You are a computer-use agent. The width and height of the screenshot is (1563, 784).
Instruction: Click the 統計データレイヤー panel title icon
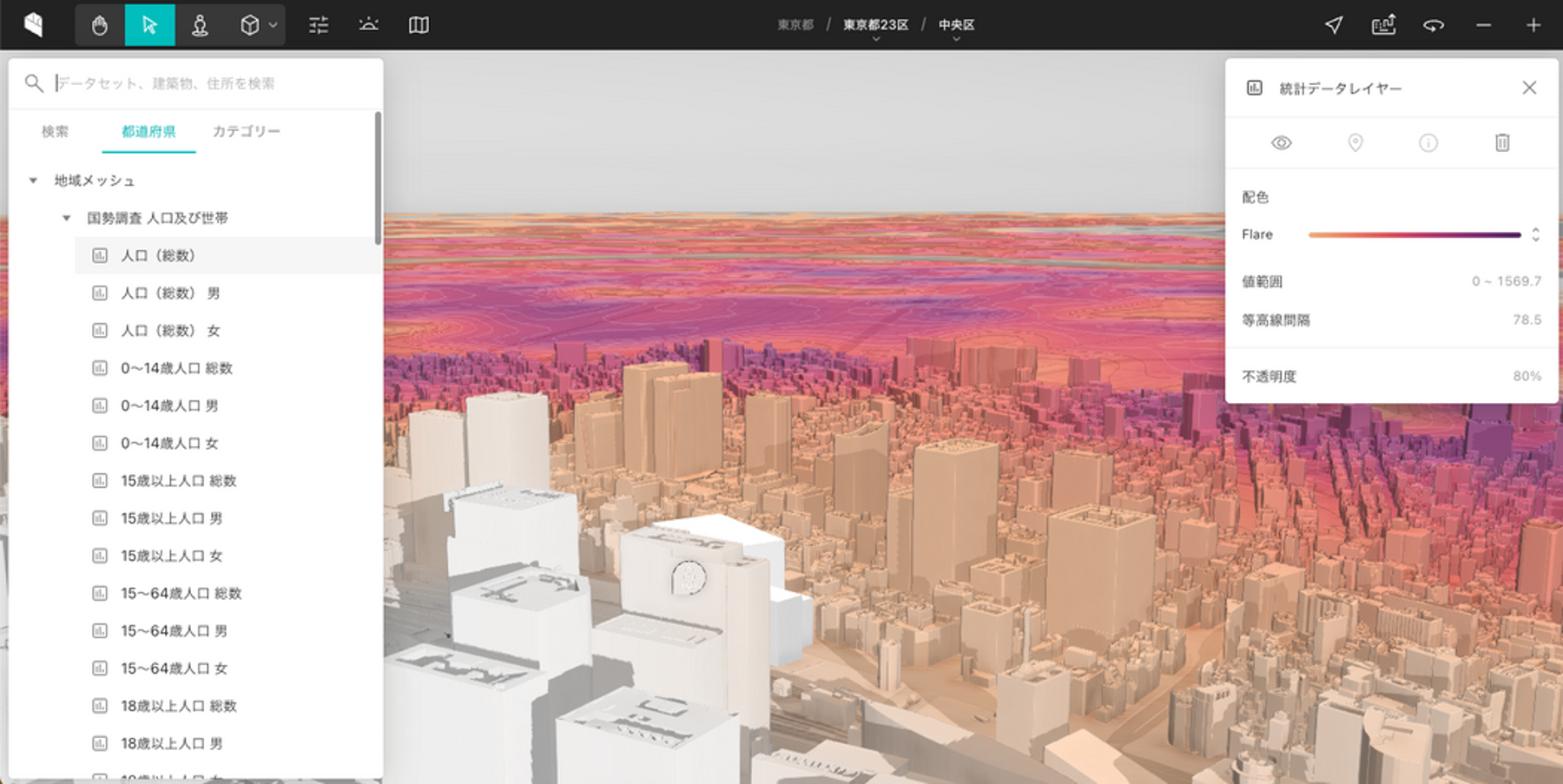tap(1254, 88)
